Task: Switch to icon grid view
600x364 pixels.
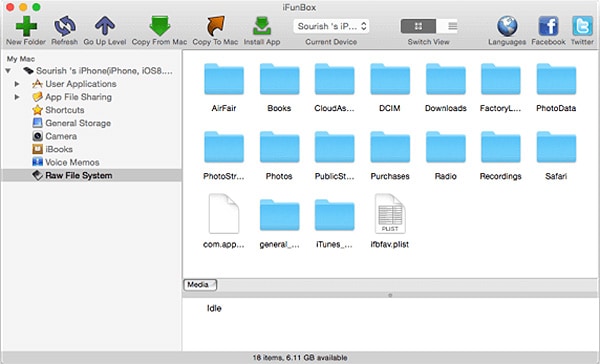Action: (x=418, y=26)
